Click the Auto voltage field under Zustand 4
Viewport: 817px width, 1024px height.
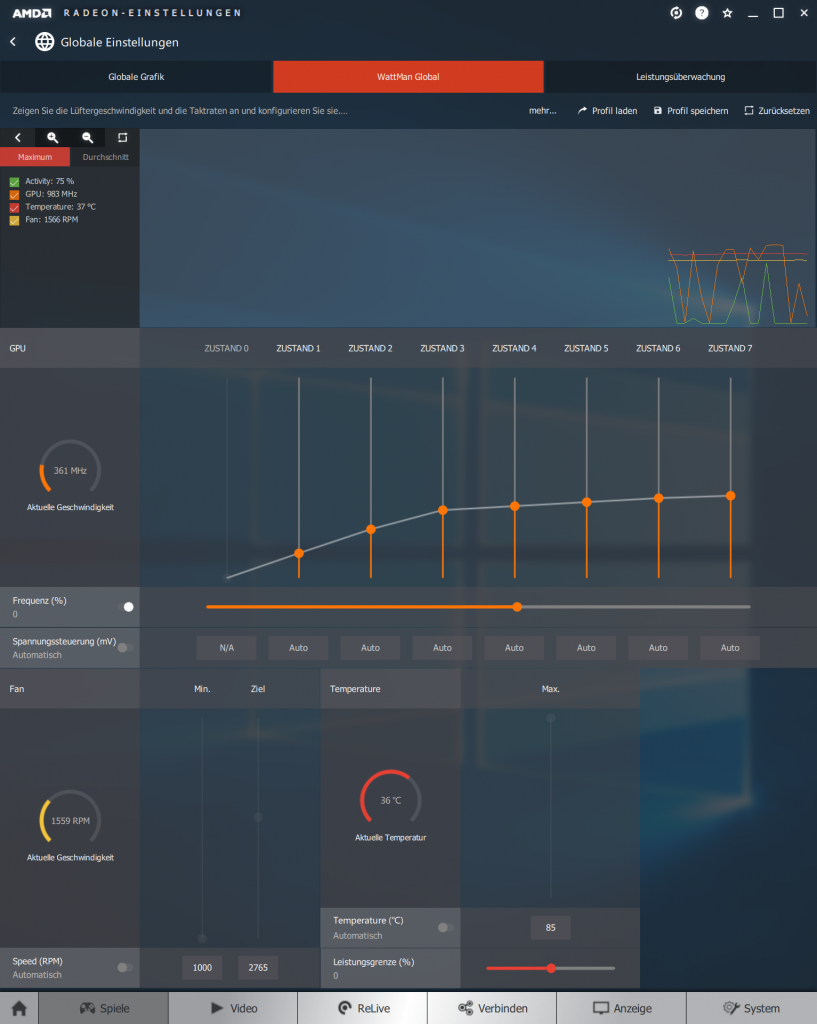coord(514,648)
